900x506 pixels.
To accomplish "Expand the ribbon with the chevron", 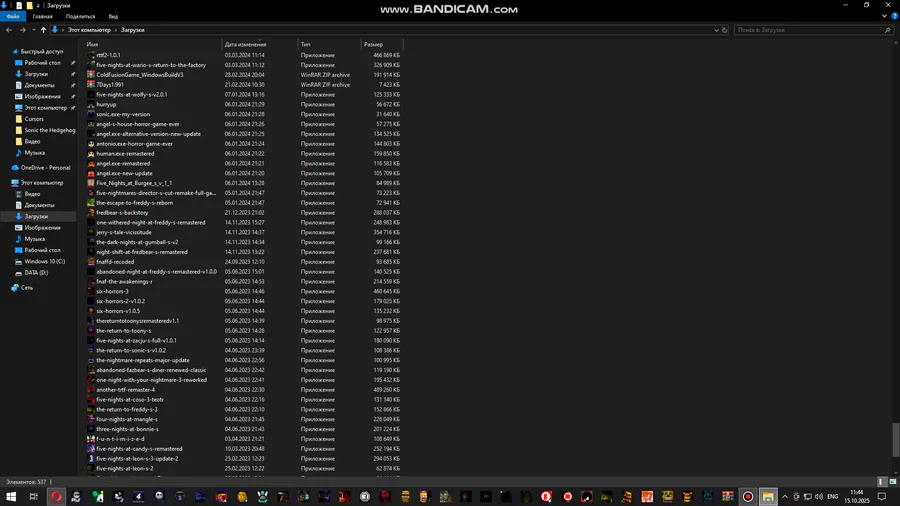I will [x=885, y=16].
